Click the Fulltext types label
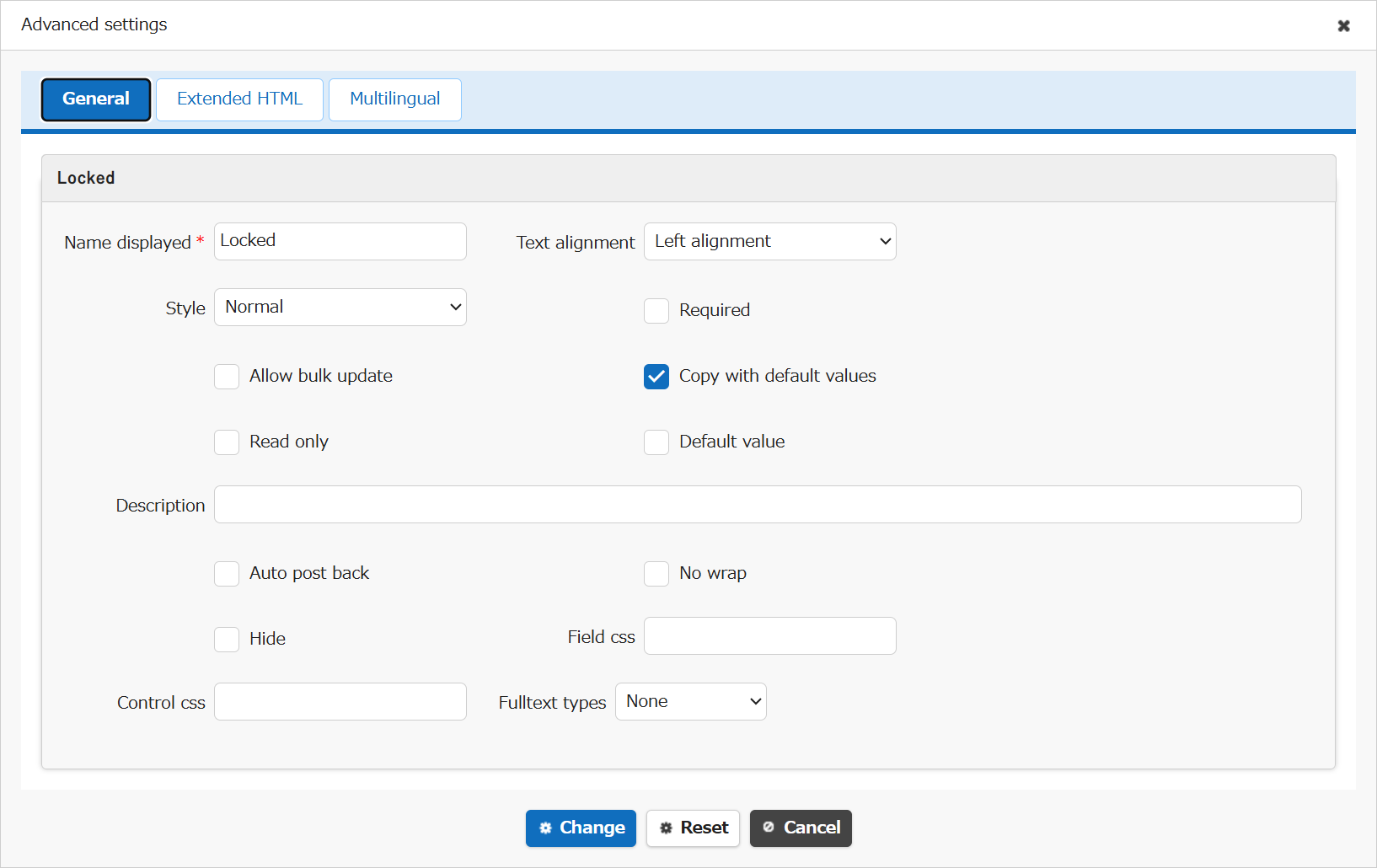This screenshot has height=868, width=1377. [x=552, y=703]
